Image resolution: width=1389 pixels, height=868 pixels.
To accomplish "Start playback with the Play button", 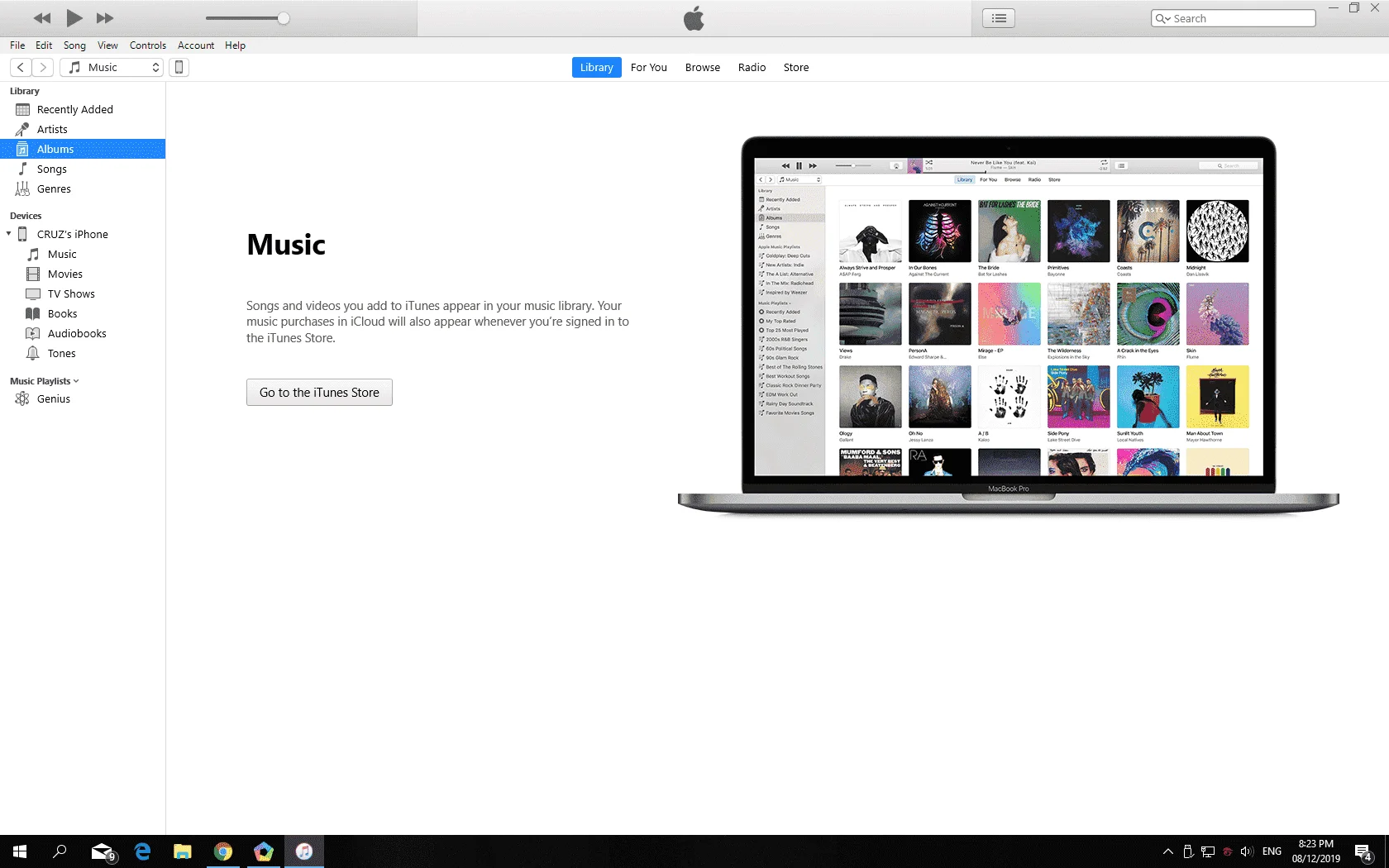I will point(74,18).
